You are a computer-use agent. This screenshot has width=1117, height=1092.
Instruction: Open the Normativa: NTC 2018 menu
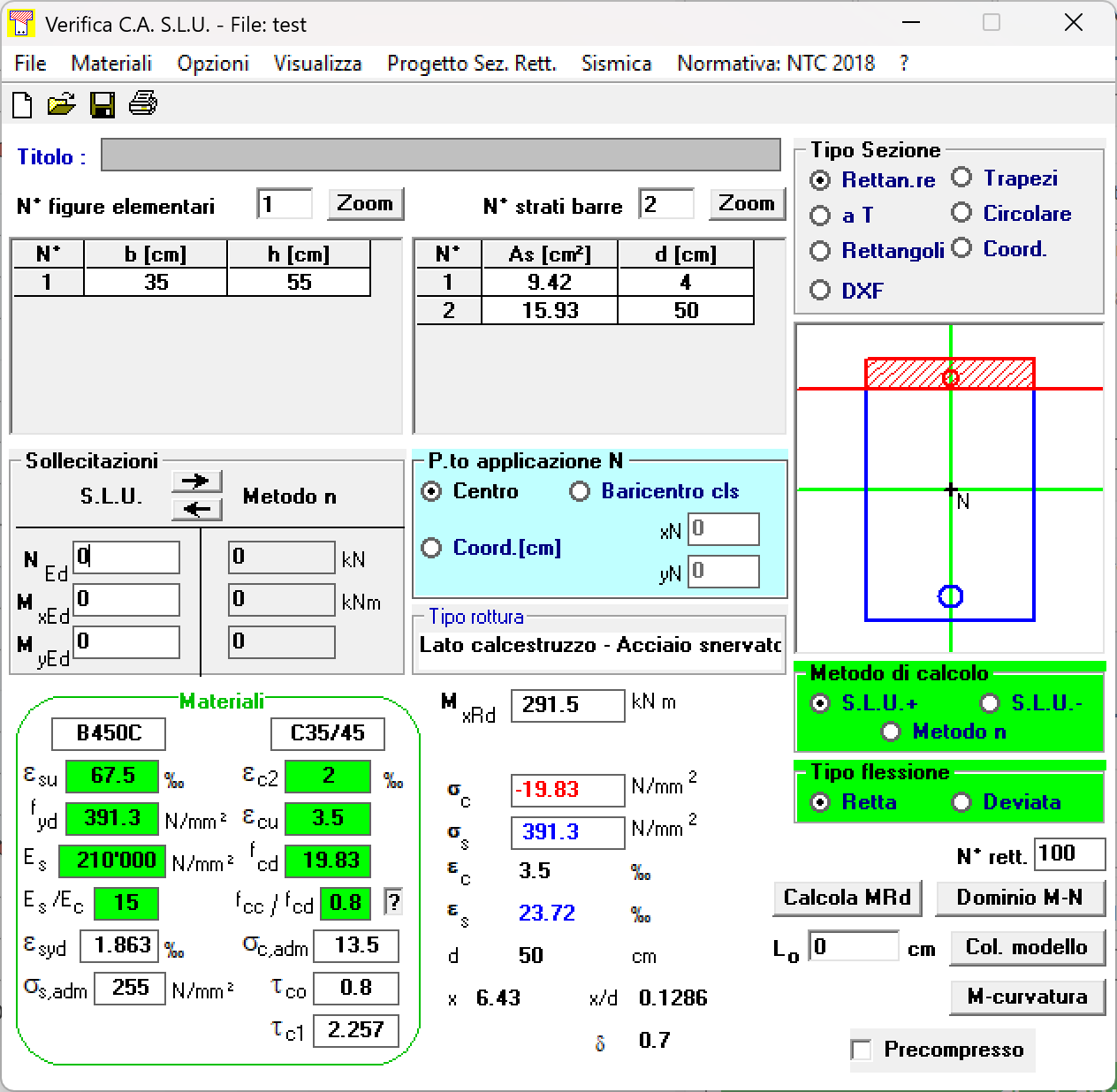point(775,64)
